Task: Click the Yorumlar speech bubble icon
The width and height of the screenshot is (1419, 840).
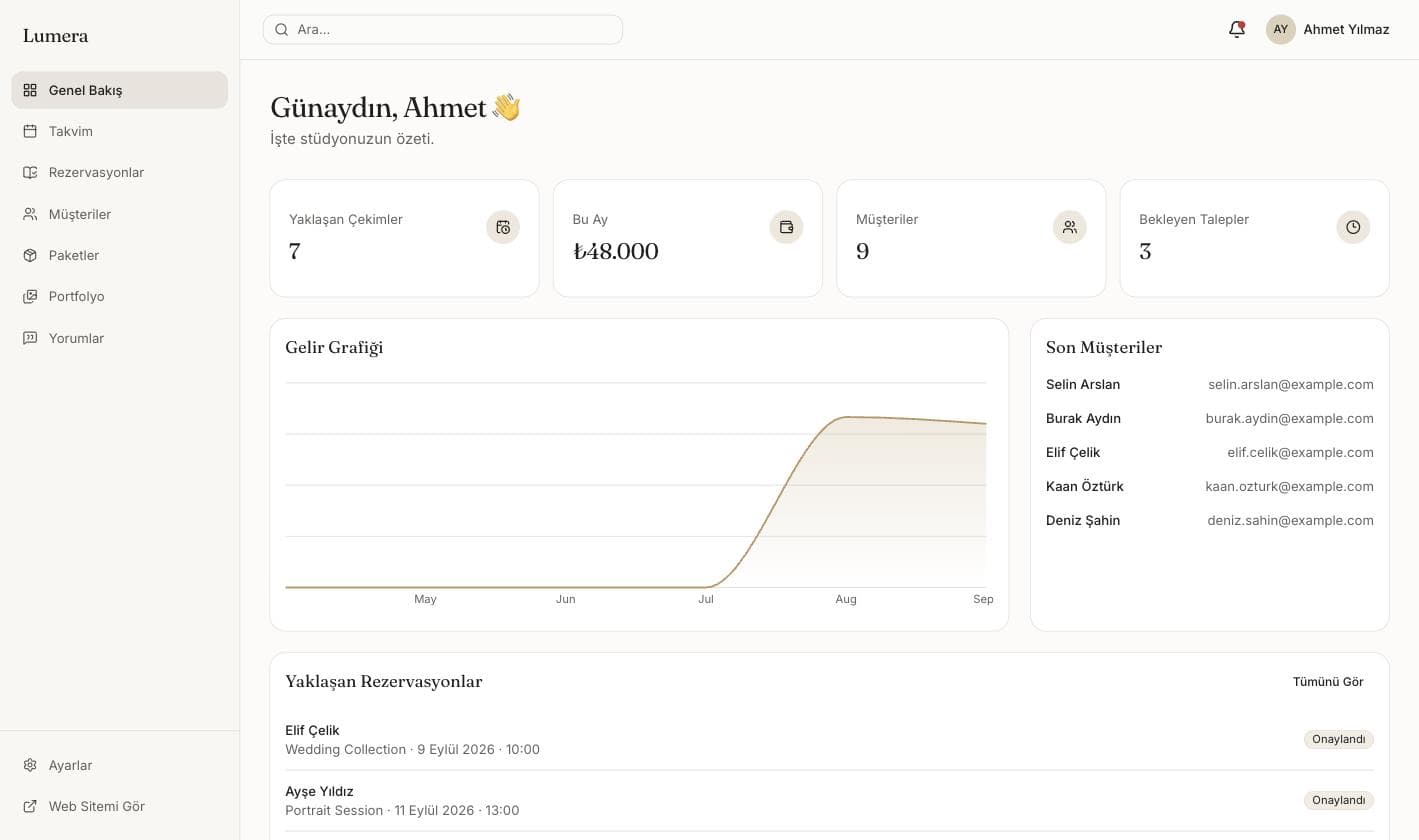Action: tap(30, 338)
